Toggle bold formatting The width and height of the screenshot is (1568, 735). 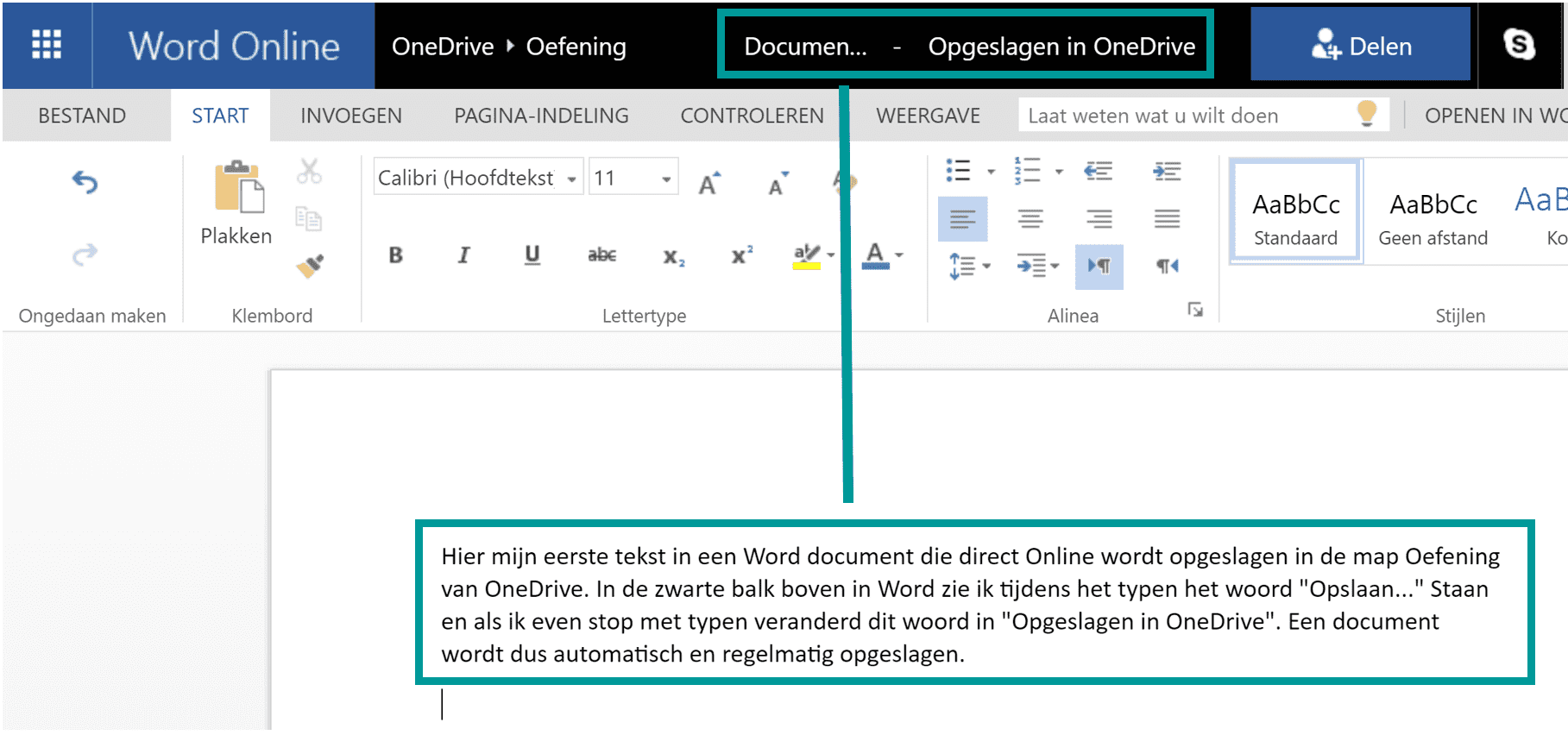(x=395, y=254)
